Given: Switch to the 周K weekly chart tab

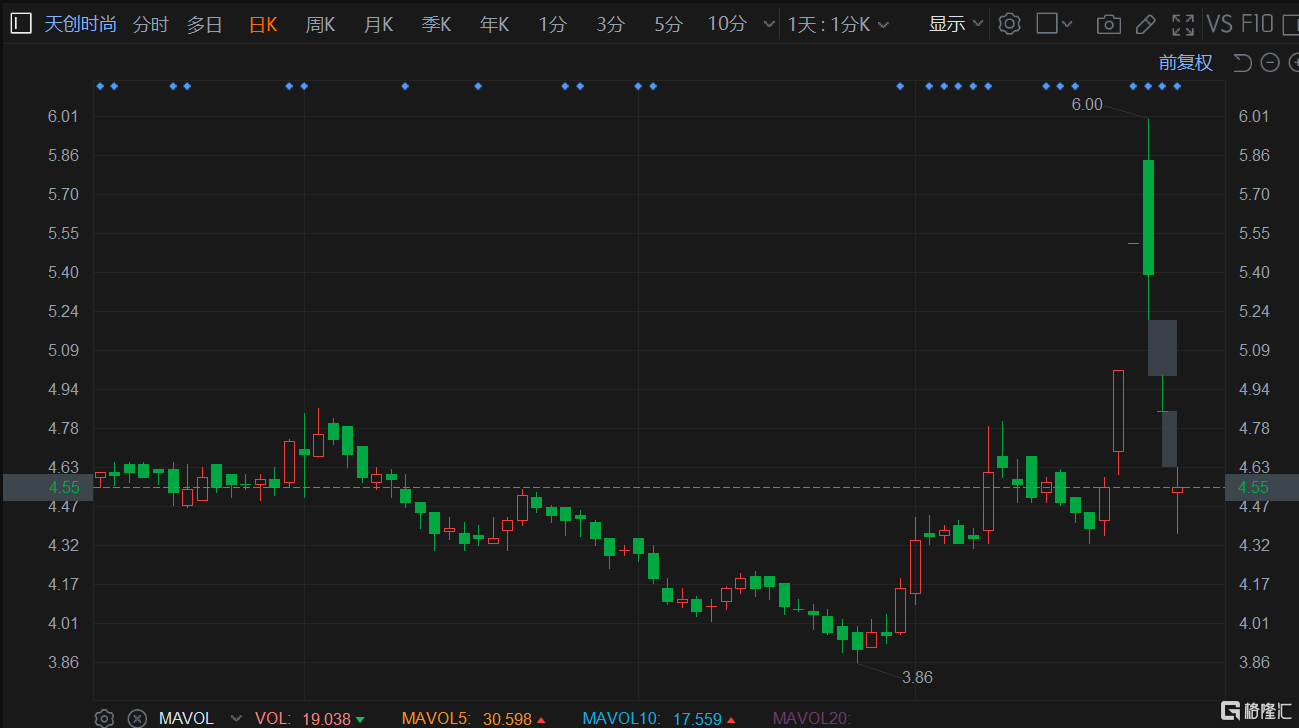Looking at the screenshot, I should coord(320,23).
